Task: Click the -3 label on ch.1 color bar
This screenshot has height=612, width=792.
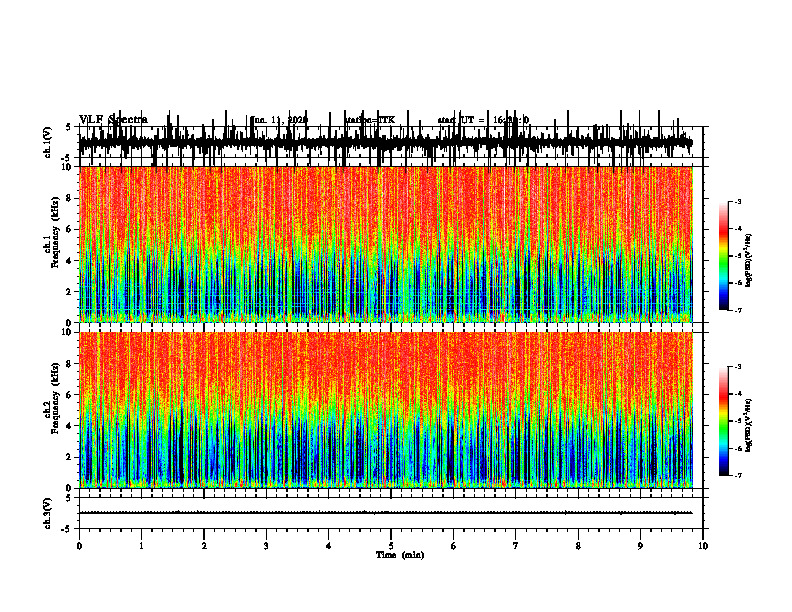Action: pyautogui.click(x=738, y=201)
